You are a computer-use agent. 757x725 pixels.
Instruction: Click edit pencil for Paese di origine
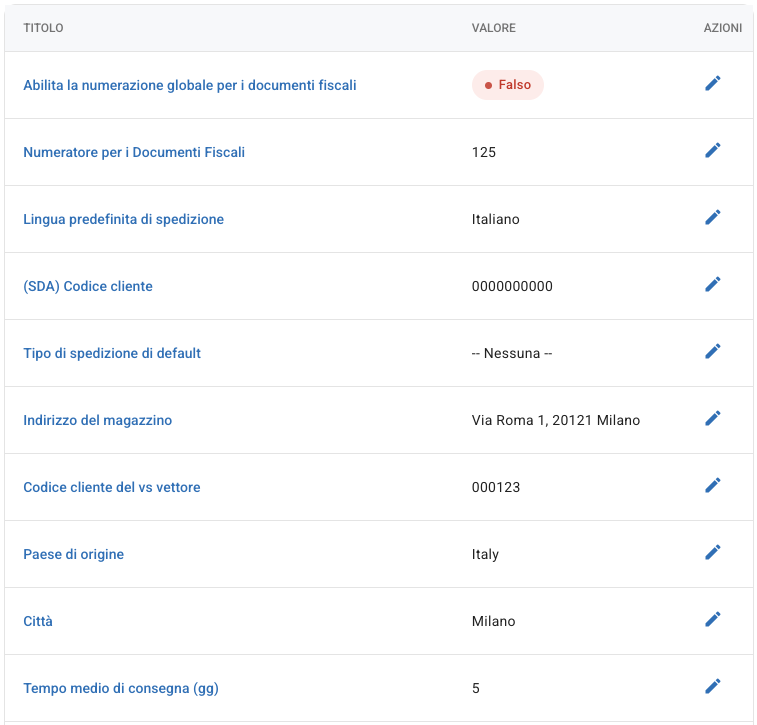pos(713,553)
